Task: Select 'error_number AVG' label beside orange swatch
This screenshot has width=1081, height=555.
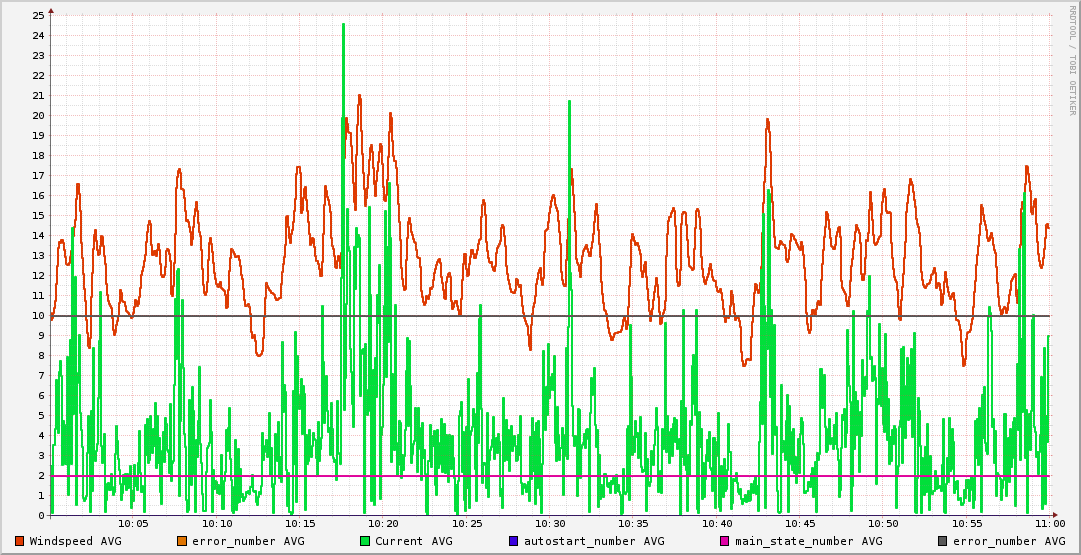Action: coord(248,541)
